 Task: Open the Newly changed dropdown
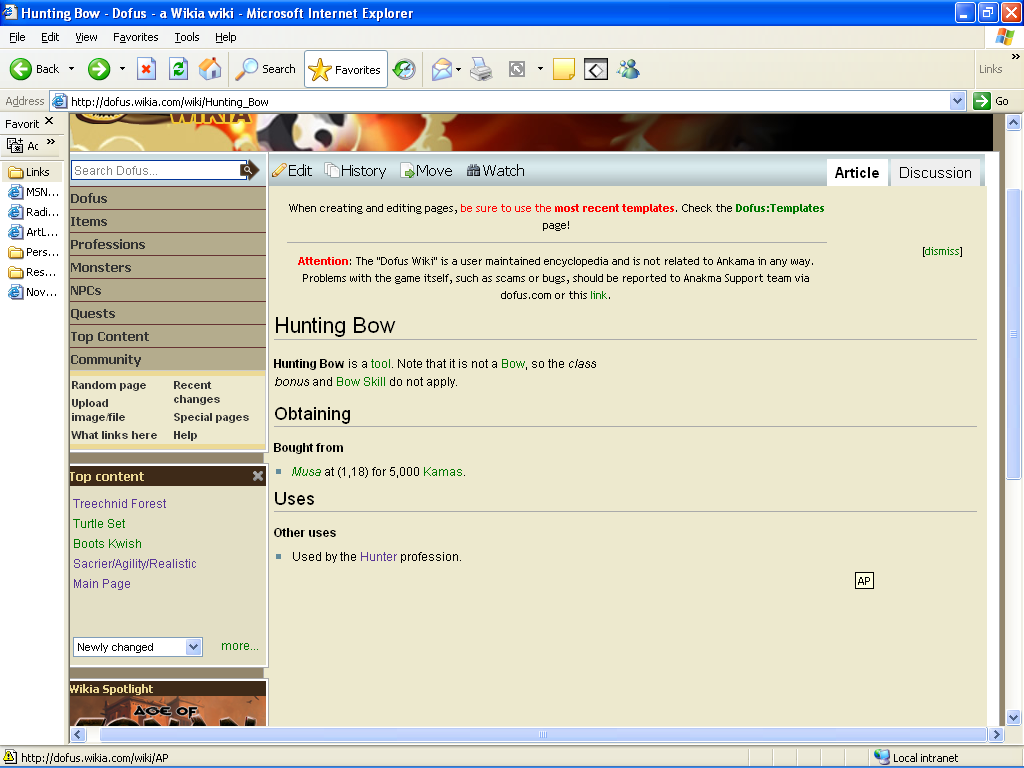193,647
